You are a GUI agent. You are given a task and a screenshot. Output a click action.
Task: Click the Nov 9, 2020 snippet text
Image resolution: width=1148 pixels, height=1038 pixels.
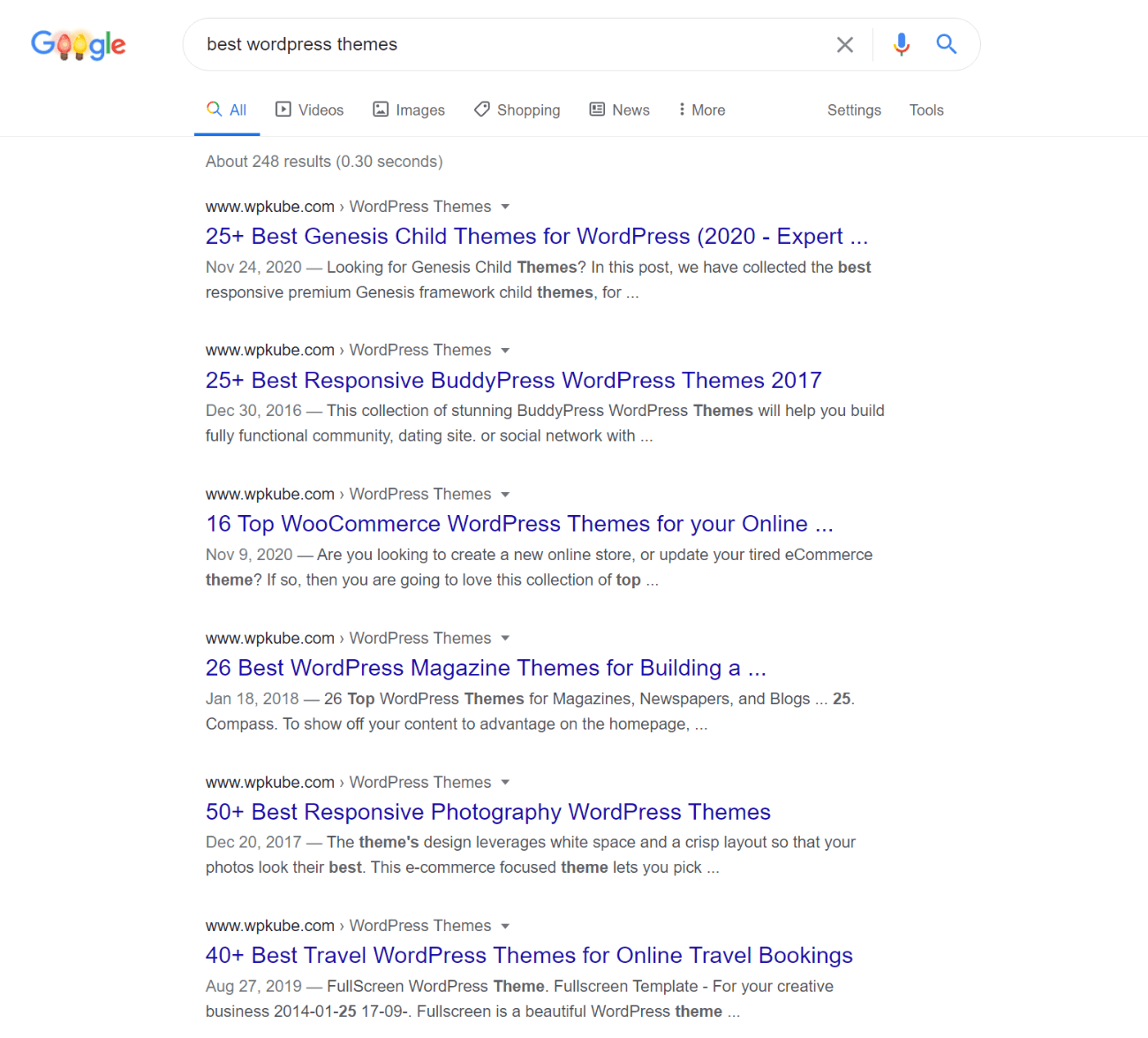(539, 567)
